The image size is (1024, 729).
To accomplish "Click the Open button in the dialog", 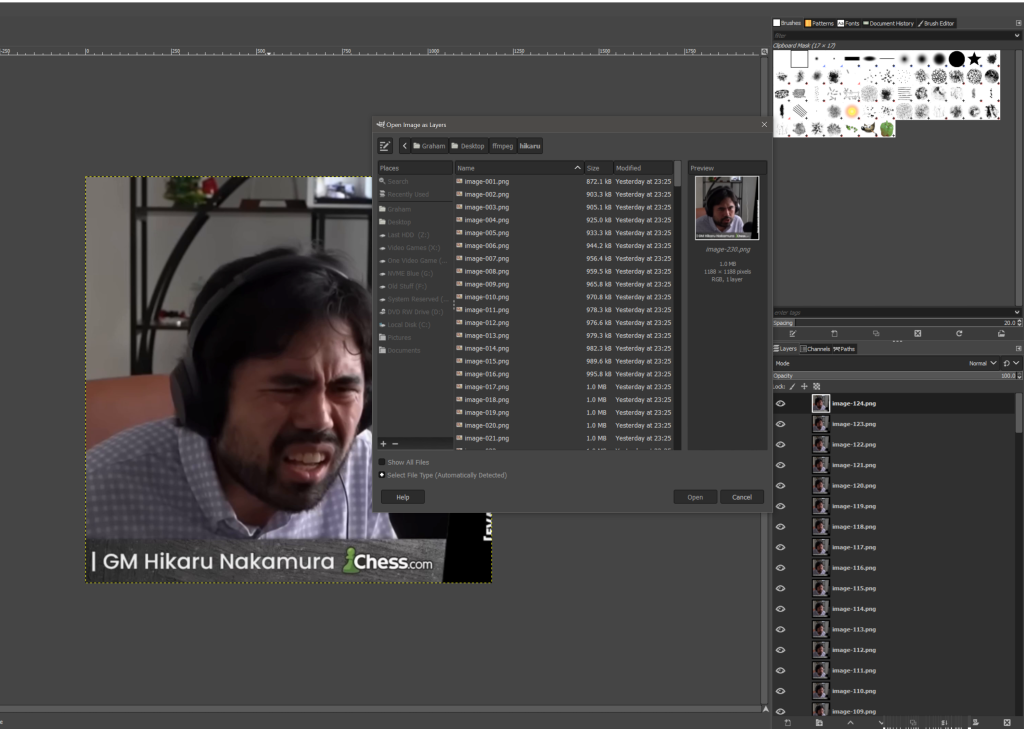I will pyautogui.click(x=694, y=497).
